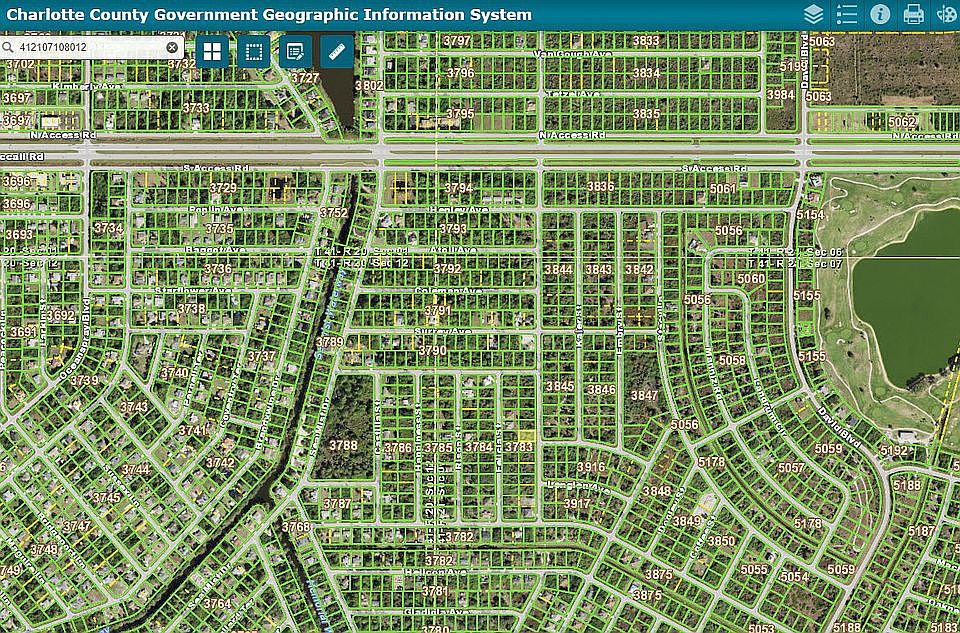Clear the search box with X button
960x633 pixels.
172,47
